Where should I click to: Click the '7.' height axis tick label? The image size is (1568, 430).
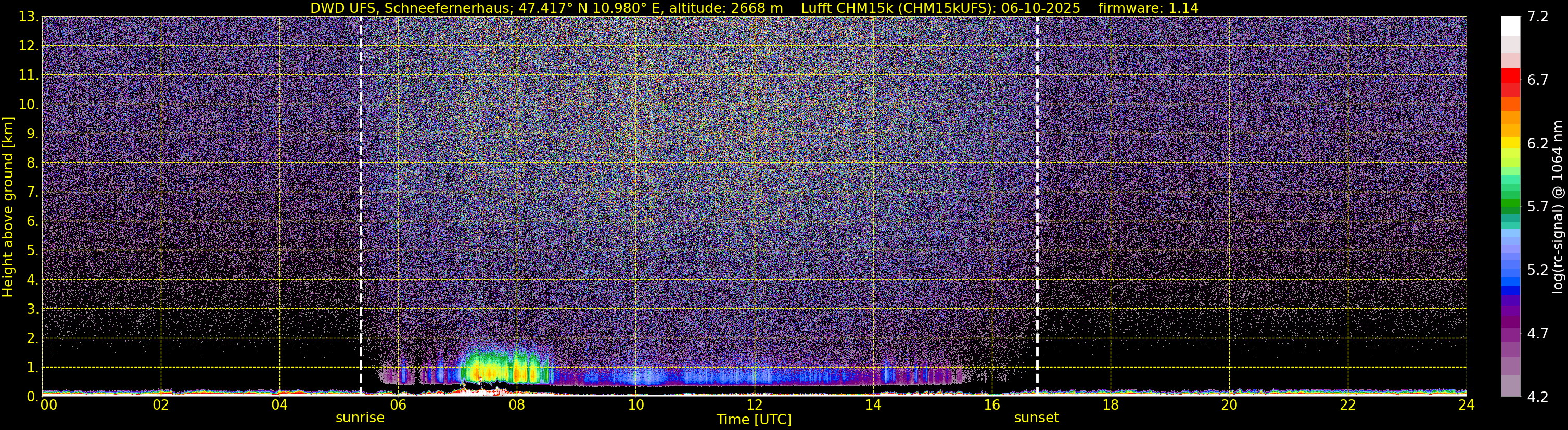[32, 192]
